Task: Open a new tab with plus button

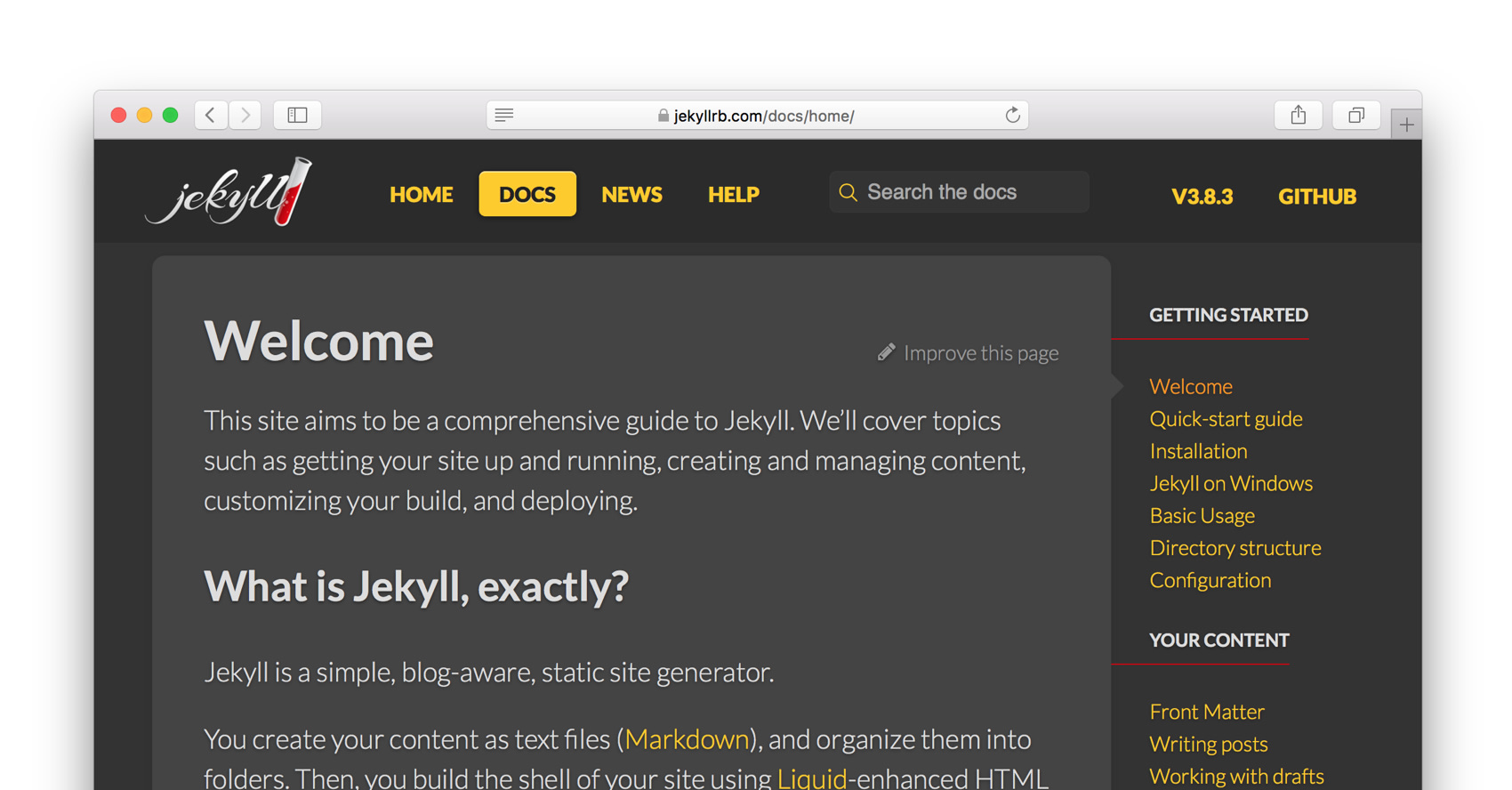Action: 1406,125
